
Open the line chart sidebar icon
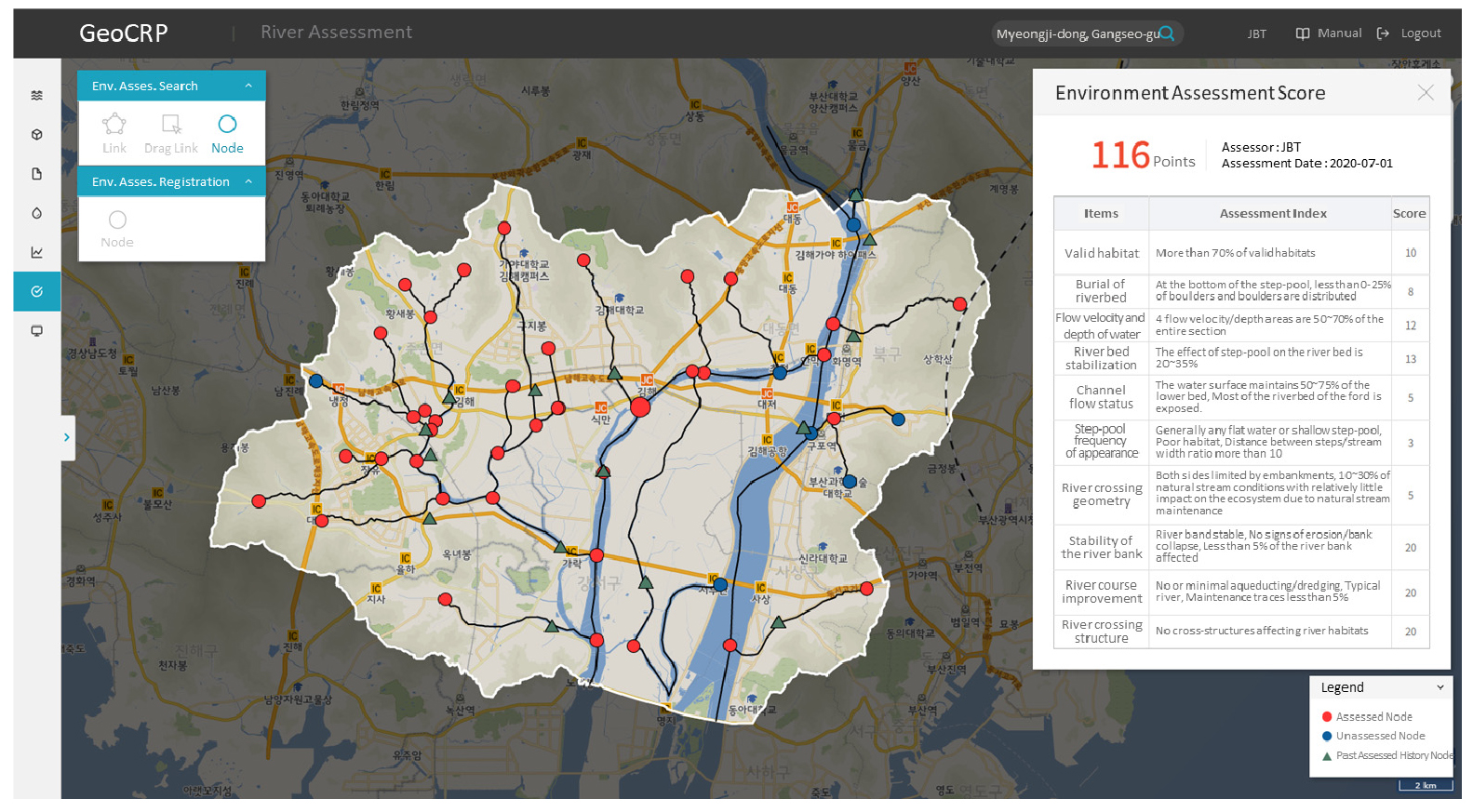coord(37,252)
